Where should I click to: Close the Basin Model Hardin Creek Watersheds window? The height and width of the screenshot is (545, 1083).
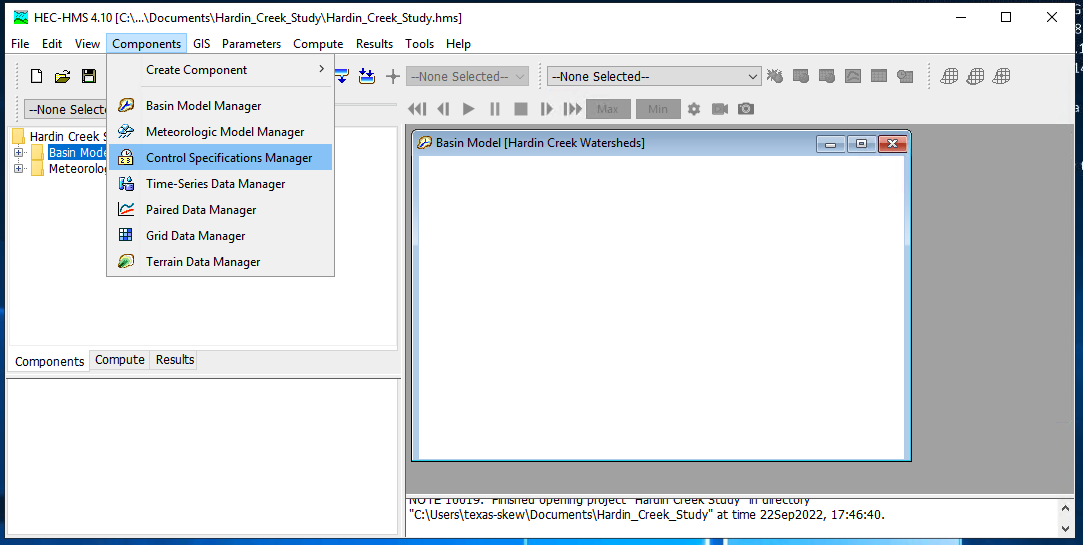coord(892,144)
